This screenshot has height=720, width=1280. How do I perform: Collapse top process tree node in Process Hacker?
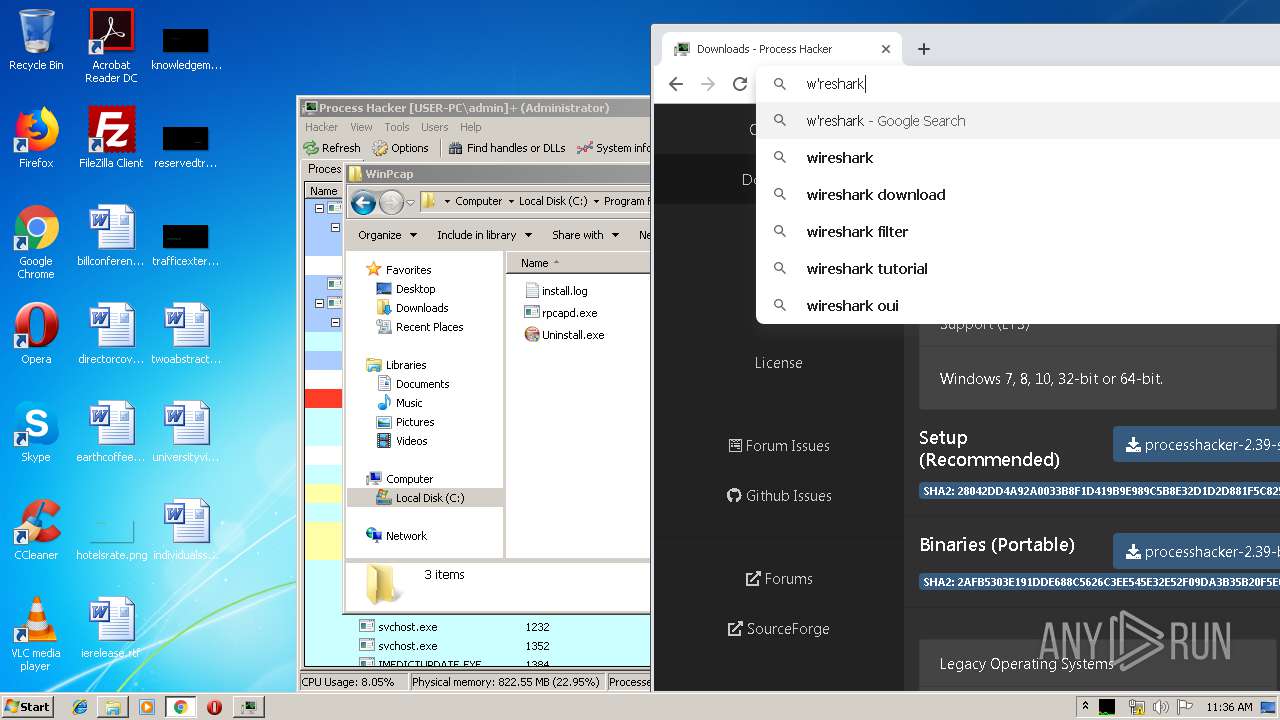pyautogui.click(x=319, y=208)
